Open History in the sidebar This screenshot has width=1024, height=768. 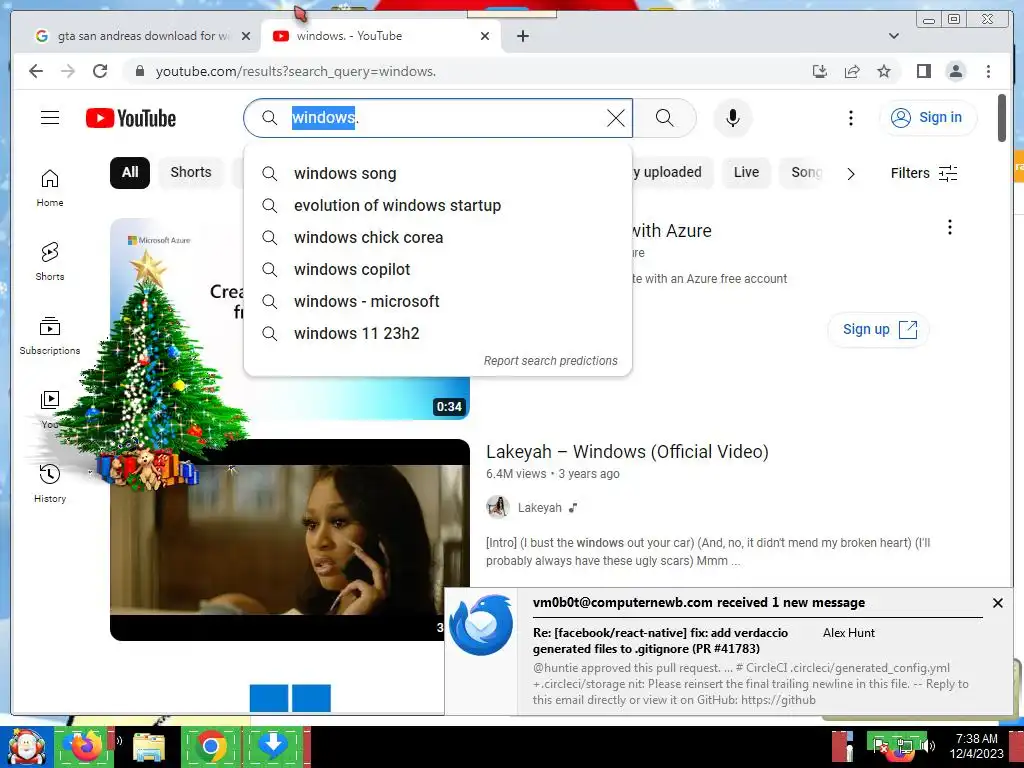50,483
